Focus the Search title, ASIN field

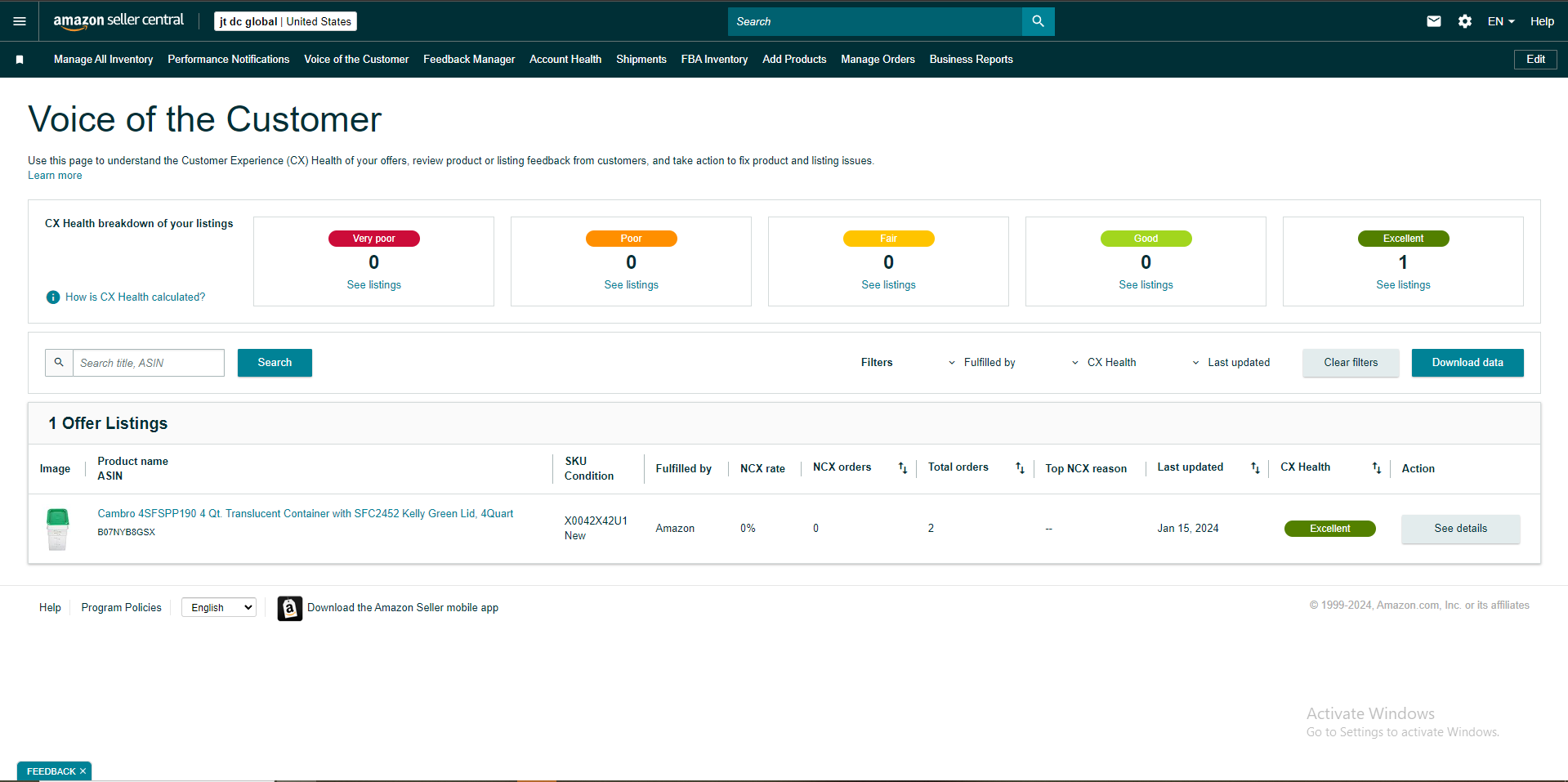tap(149, 363)
